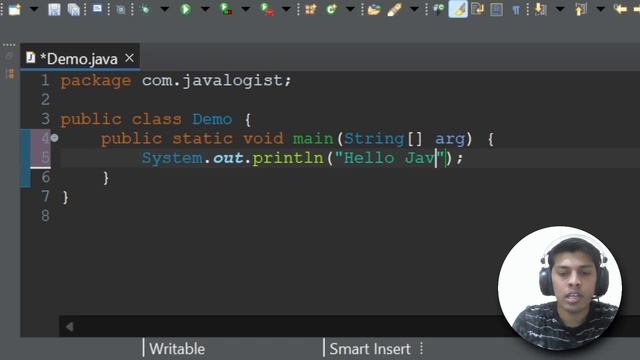Click the 'package' keyword on line 1
This screenshot has width=640, height=360.
[x=96, y=81]
